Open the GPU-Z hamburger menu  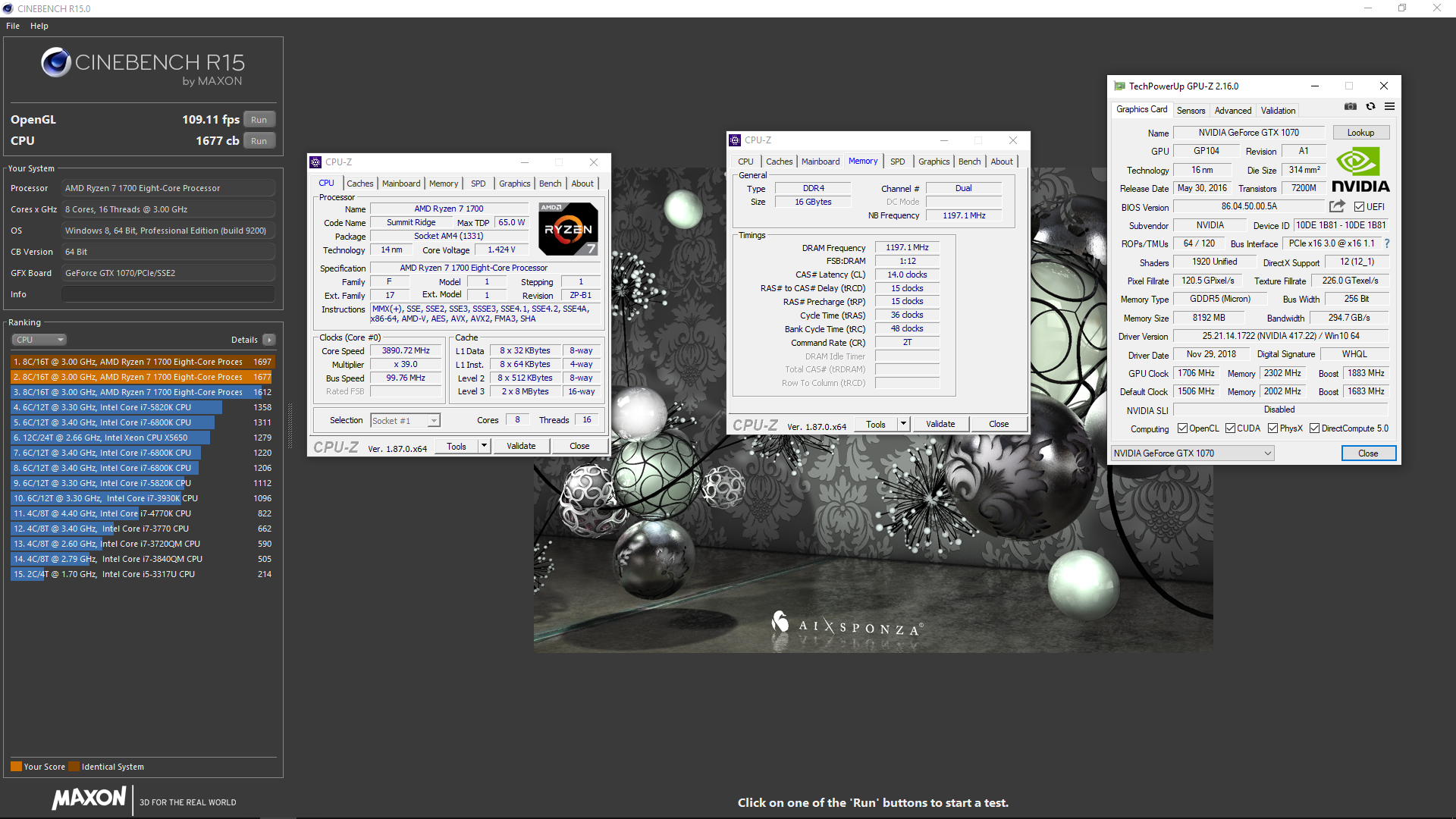point(1389,107)
